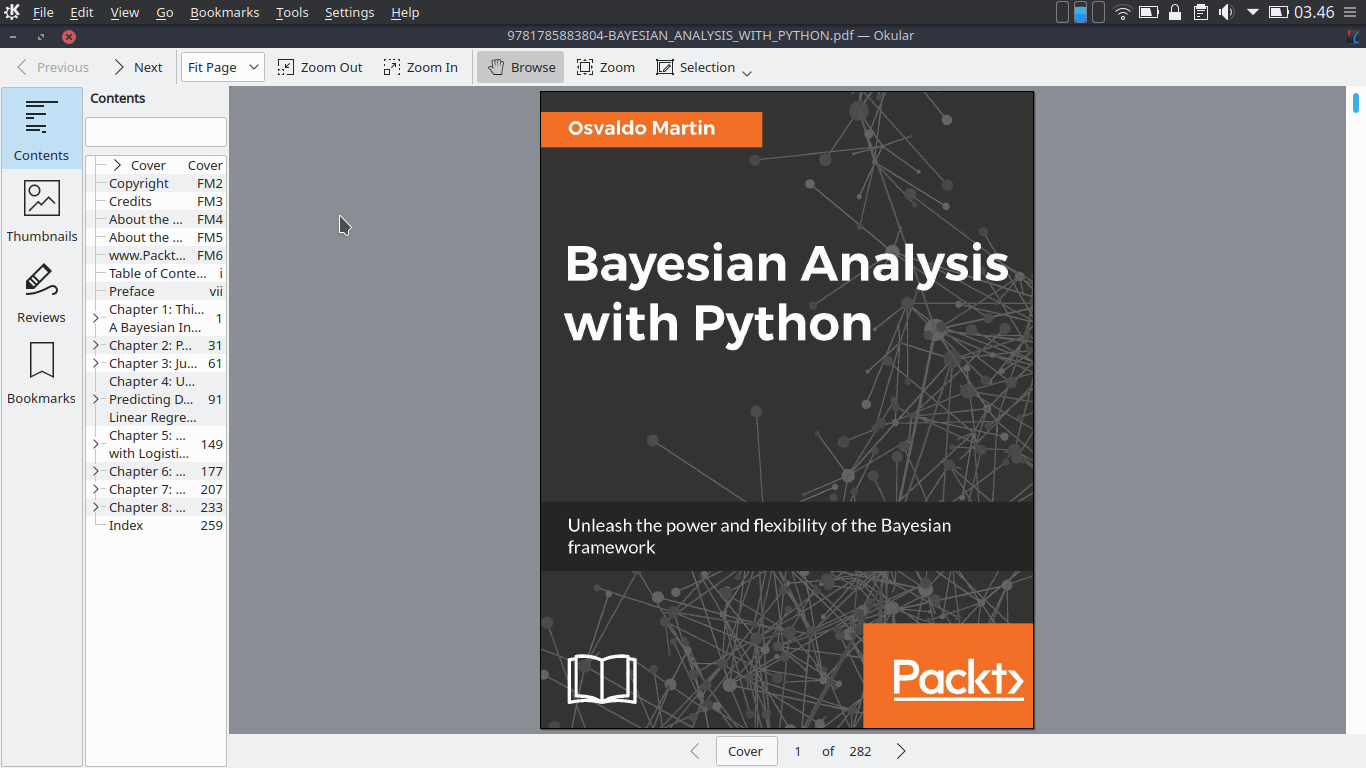Open the Tools menu

pyautogui.click(x=293, y=12)
